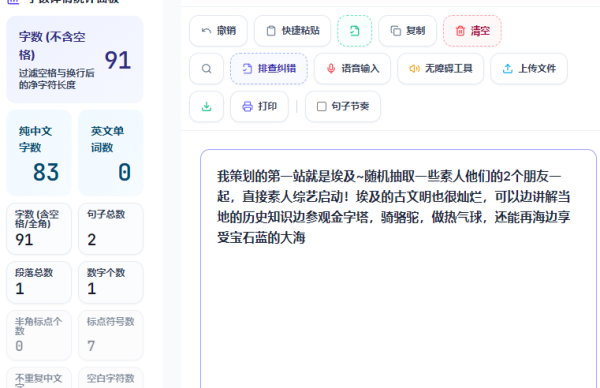Click the green download icon button

[207, 106]
